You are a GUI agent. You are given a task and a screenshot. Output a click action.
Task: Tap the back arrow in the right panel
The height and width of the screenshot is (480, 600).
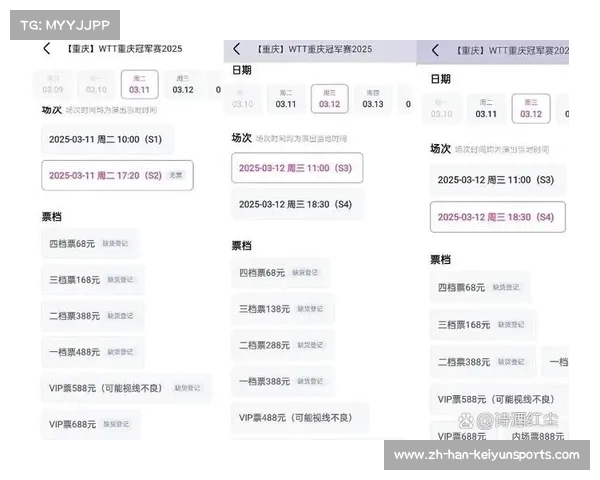[x=435, y=50]
